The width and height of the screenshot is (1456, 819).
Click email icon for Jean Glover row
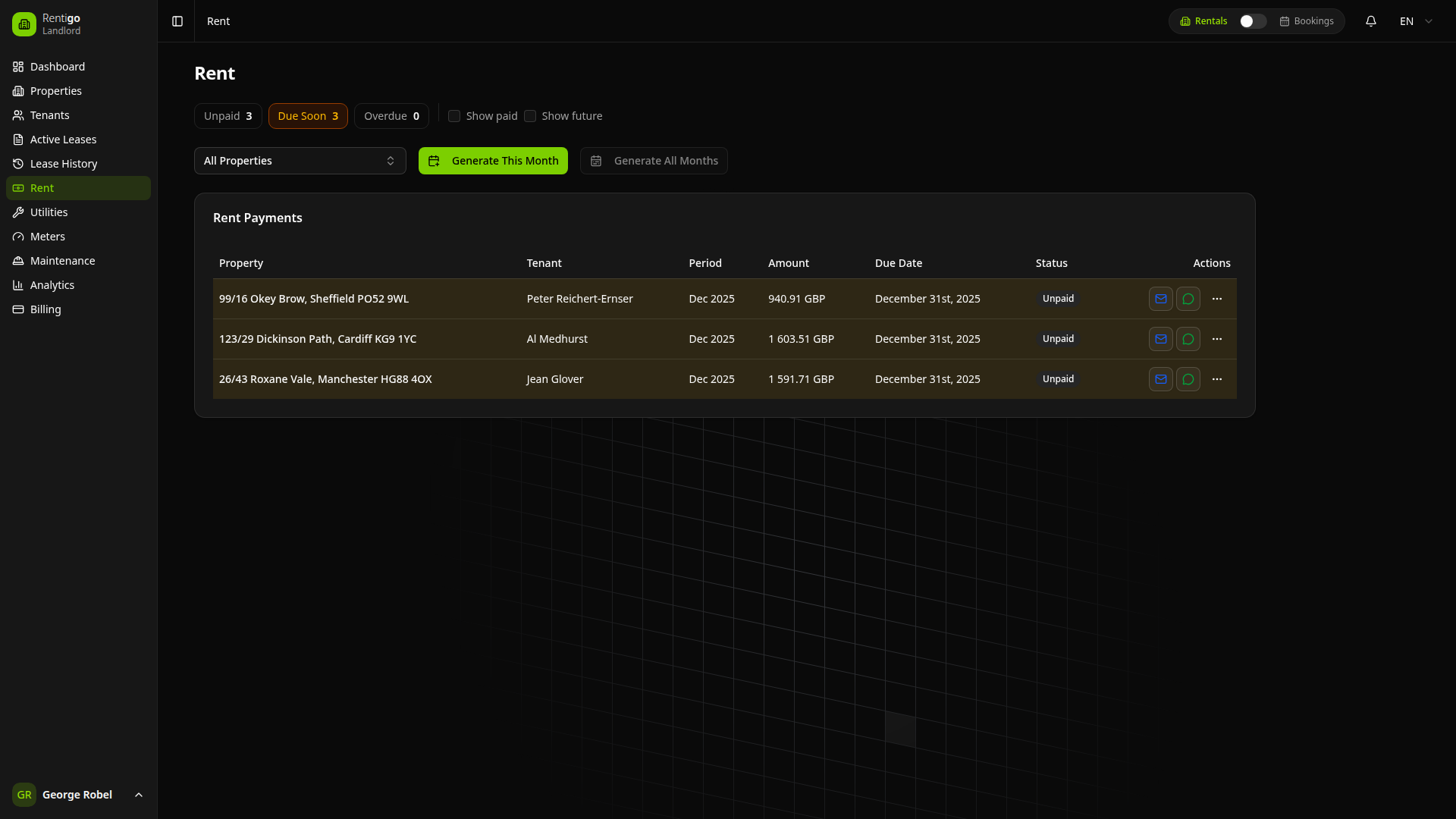(1160, 379)
